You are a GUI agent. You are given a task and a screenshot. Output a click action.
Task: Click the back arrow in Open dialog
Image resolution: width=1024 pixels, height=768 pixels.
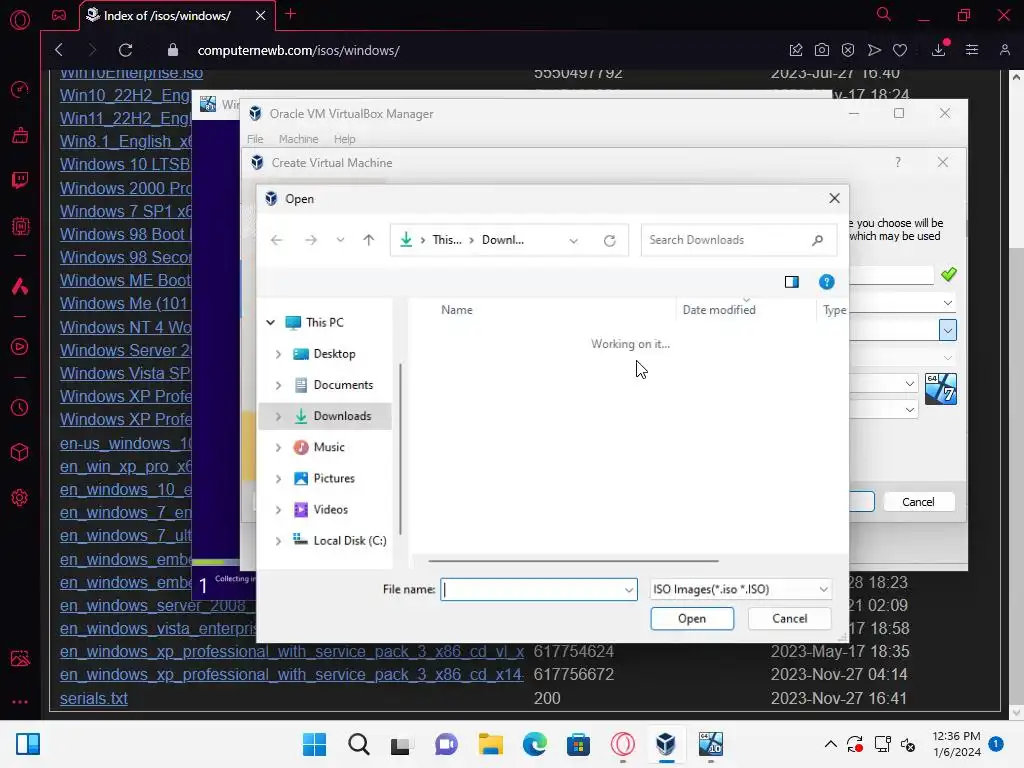click(276, 240)
